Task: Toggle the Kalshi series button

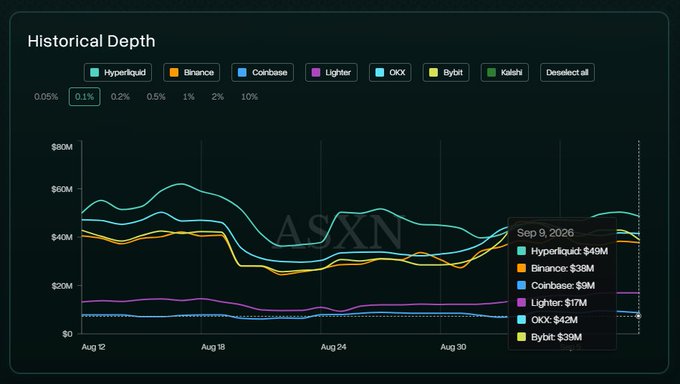Action: pos(505,72)
